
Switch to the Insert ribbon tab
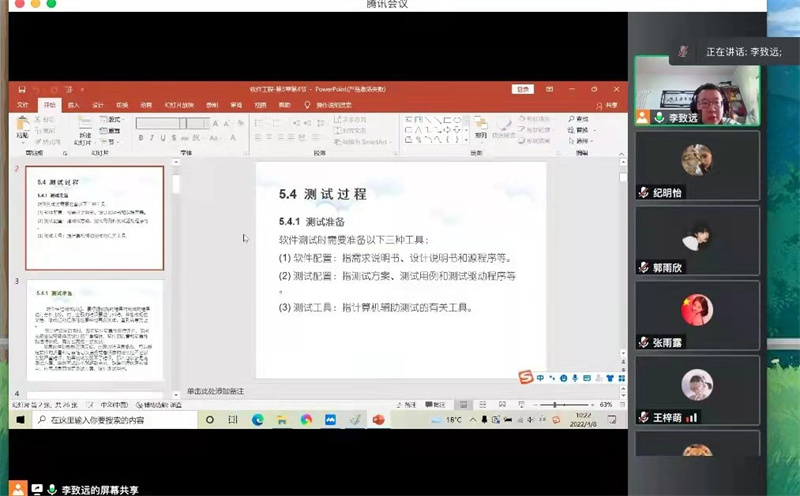coord(73,104)
